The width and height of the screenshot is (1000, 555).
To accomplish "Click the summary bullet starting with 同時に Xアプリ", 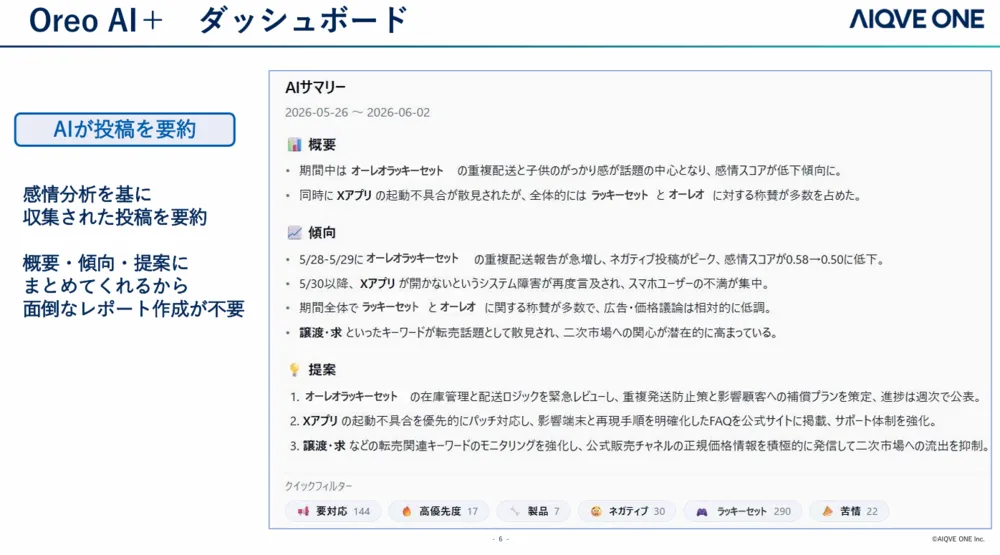I will coord(580,195).
